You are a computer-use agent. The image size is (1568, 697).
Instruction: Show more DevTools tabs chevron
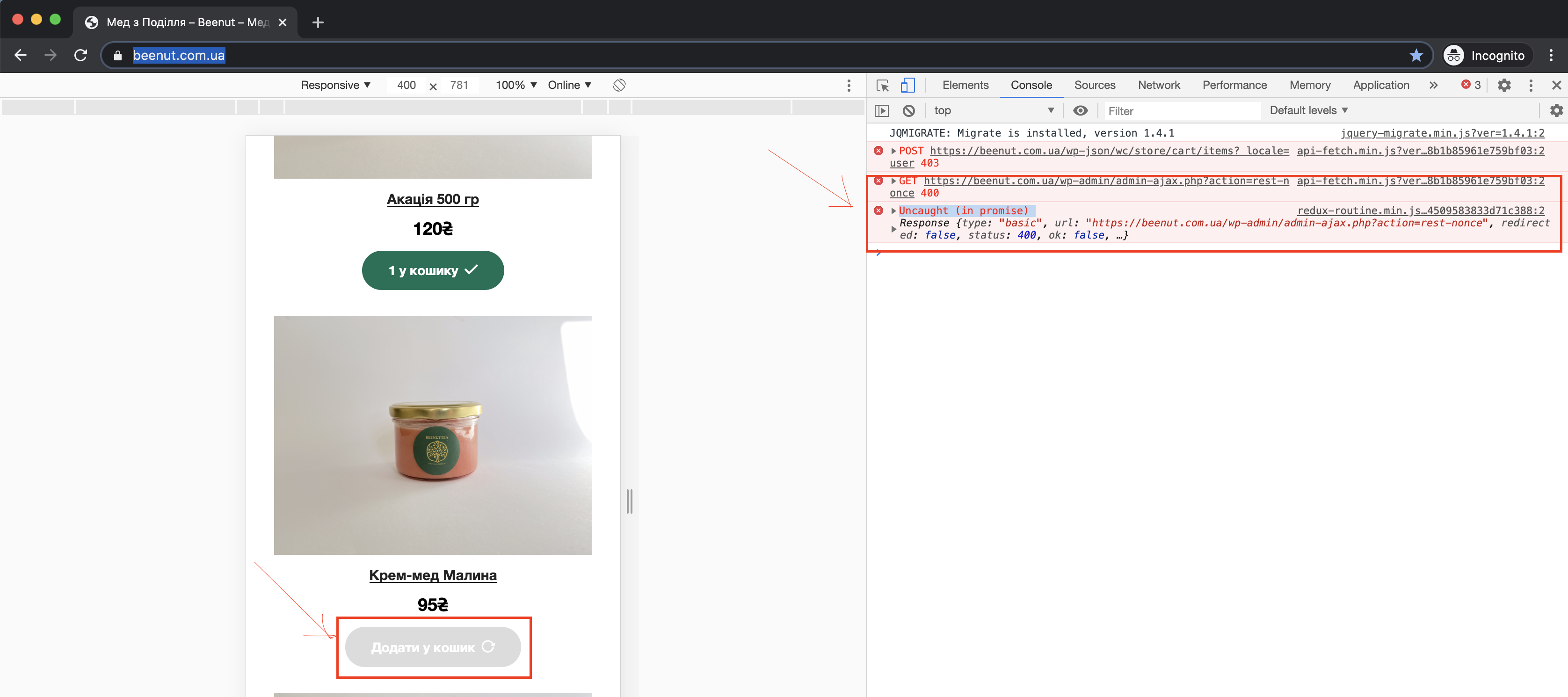(x=1433, y=85)
